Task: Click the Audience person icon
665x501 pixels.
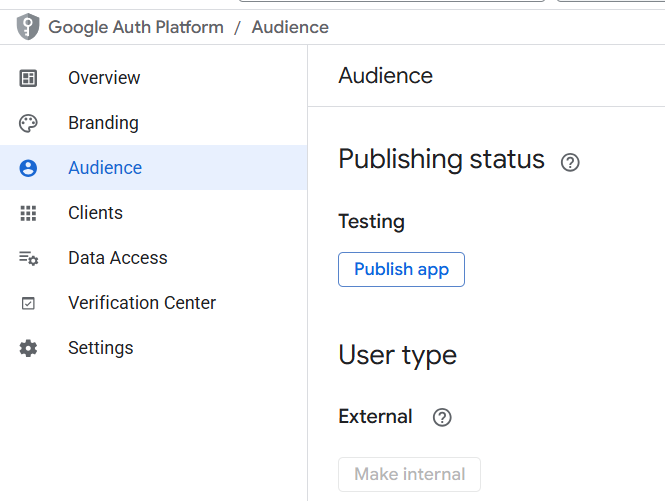Action: coord(28,168)
